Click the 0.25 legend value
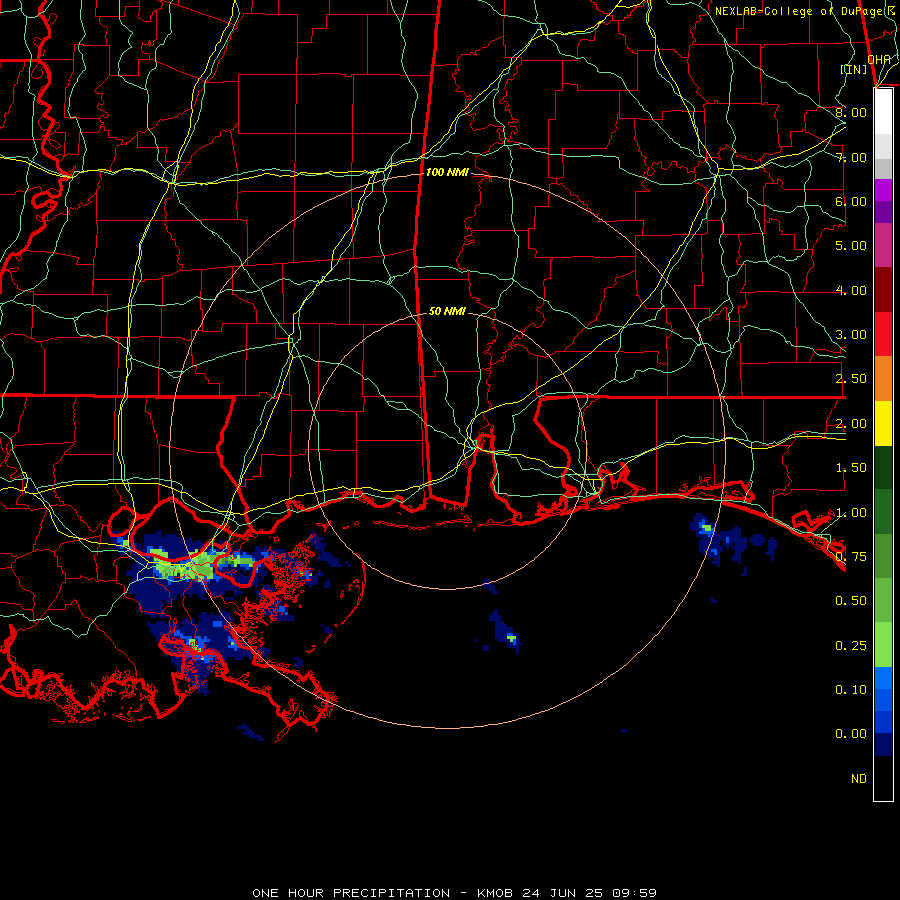900x900 pixels. coord(851,646)
